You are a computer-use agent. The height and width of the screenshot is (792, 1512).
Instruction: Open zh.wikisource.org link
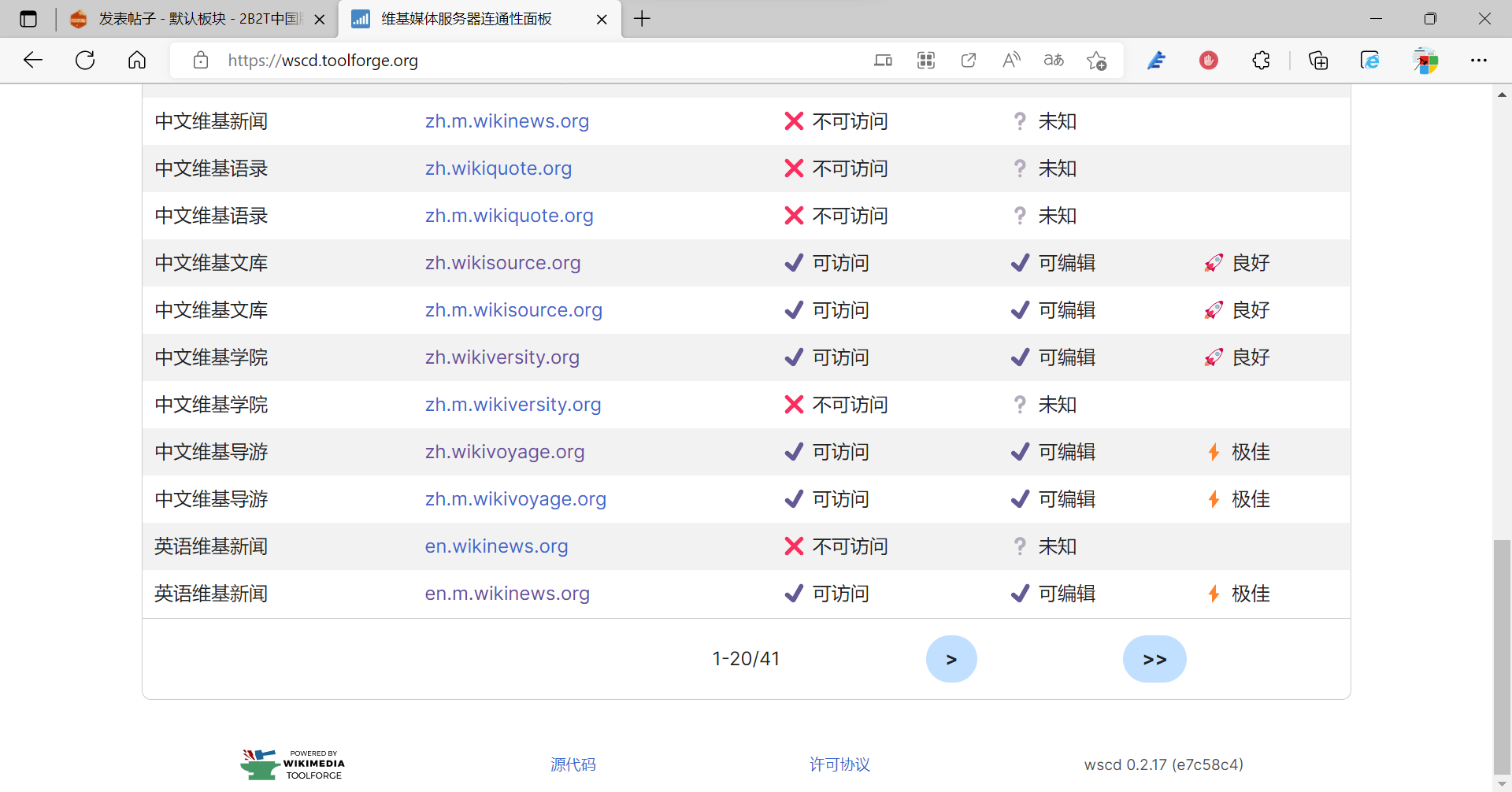tap(503, 263)
